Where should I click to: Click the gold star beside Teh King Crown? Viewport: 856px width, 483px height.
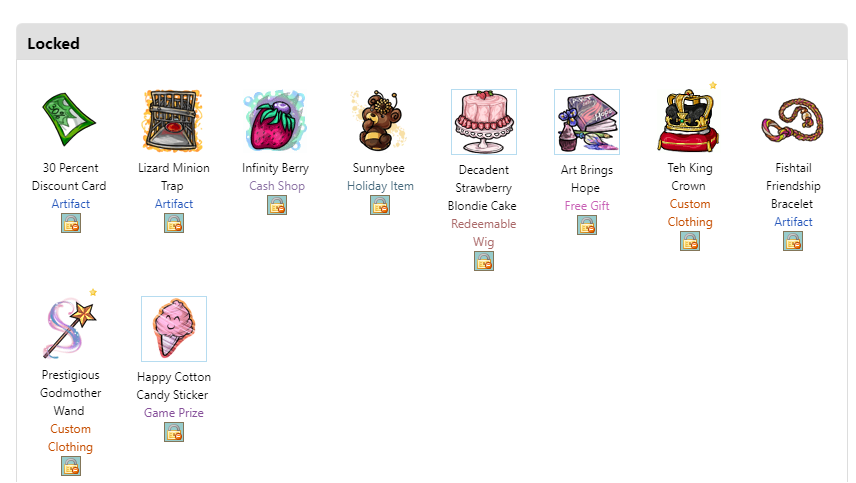click(713, 85)
